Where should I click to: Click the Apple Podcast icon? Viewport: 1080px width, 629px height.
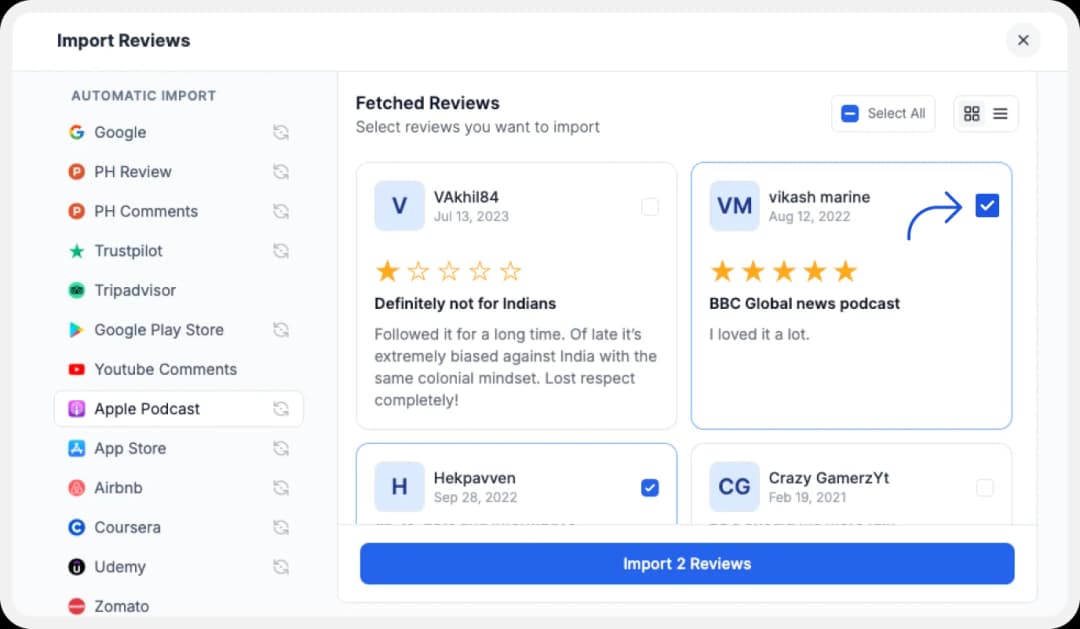coord(78,409)
